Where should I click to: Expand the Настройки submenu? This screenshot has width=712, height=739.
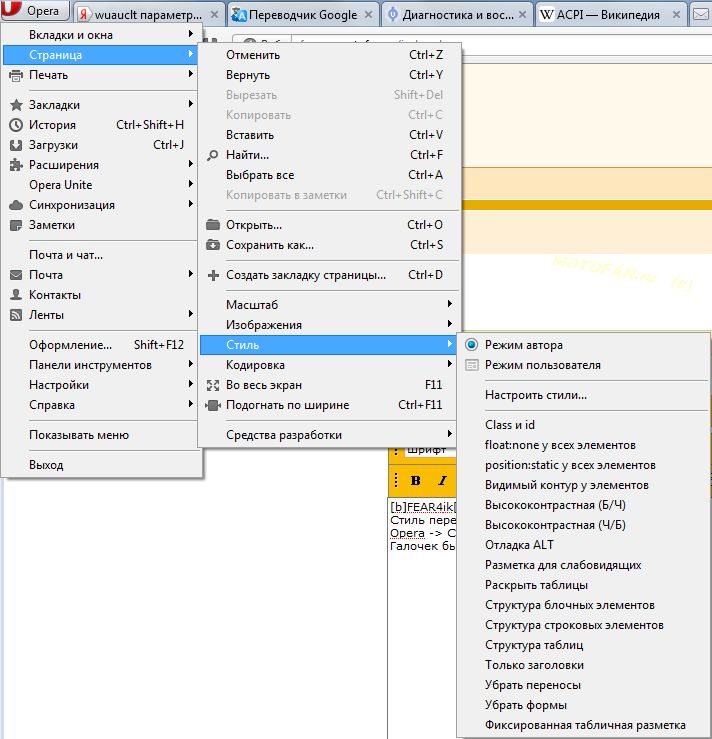point(100,385)
